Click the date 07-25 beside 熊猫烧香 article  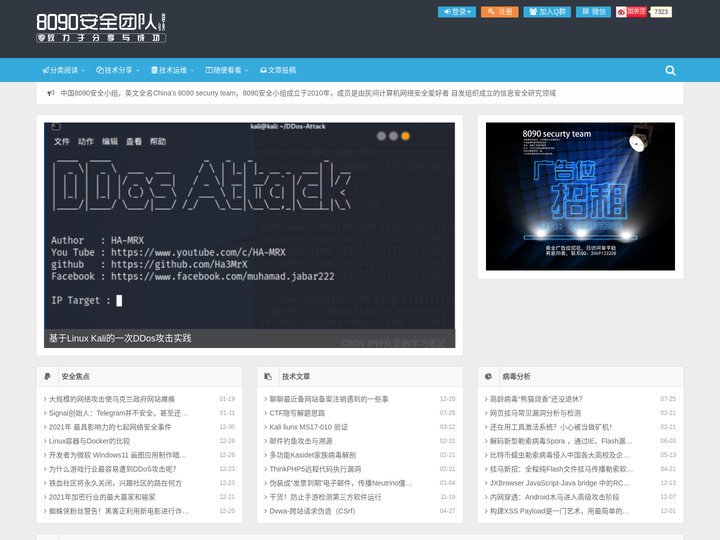tap(668, 399)
